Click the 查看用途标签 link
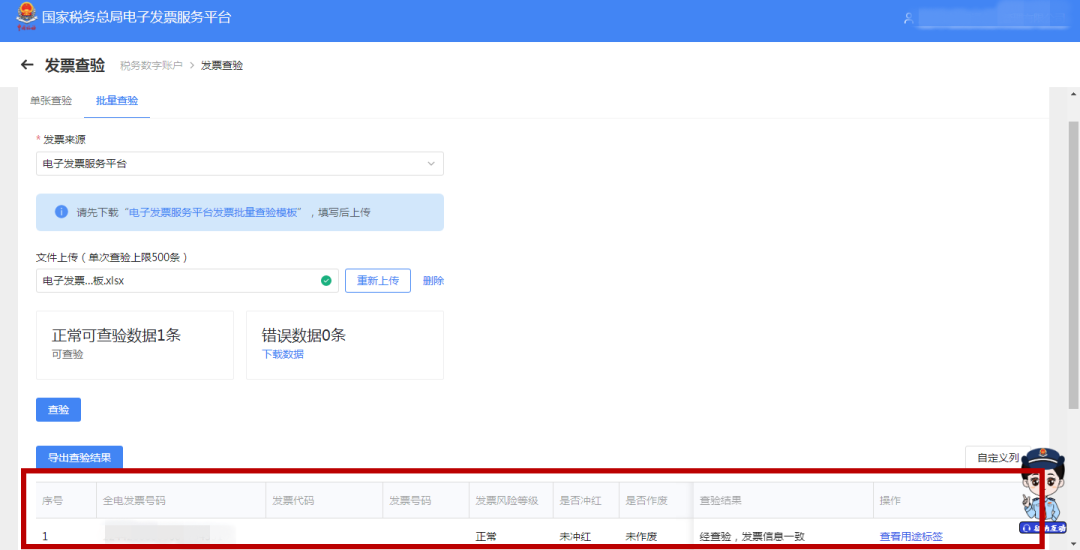 pos(911,536)
